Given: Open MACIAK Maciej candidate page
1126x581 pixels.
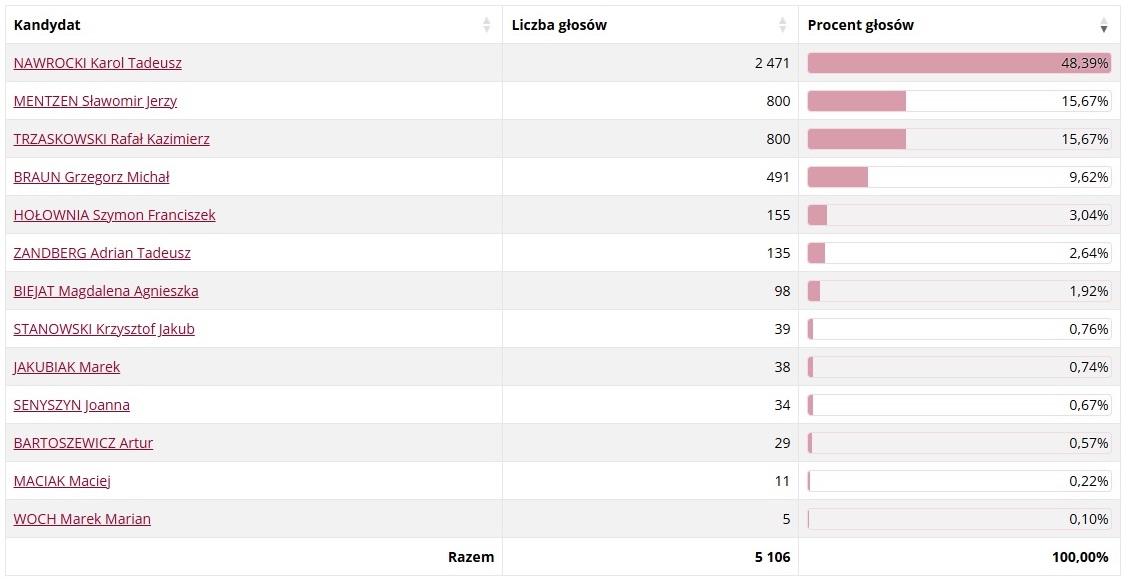Looking at the screenshot, I should tap(62, 481).
